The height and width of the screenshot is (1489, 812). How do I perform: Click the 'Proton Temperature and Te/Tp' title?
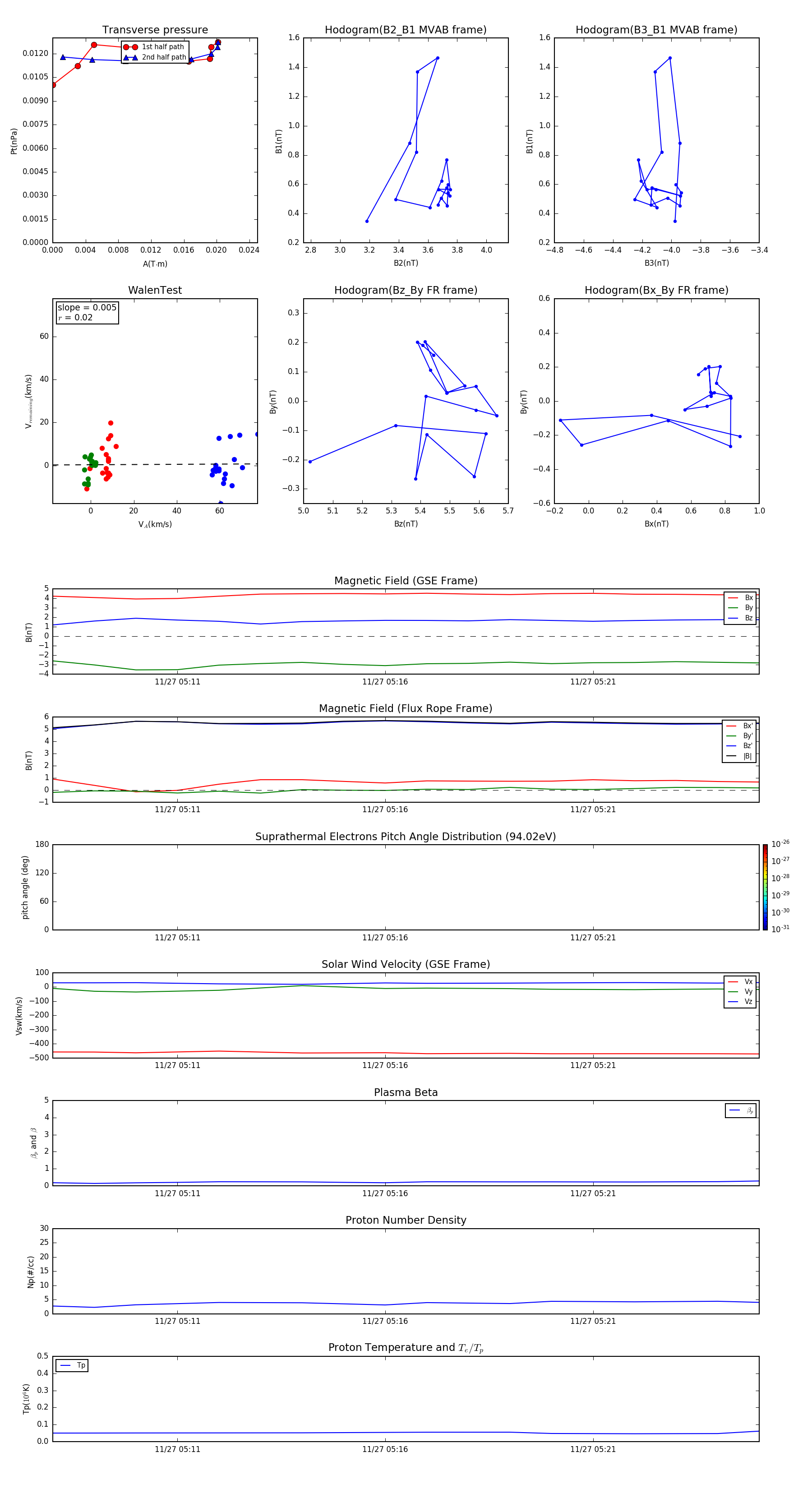(406, 1348)
